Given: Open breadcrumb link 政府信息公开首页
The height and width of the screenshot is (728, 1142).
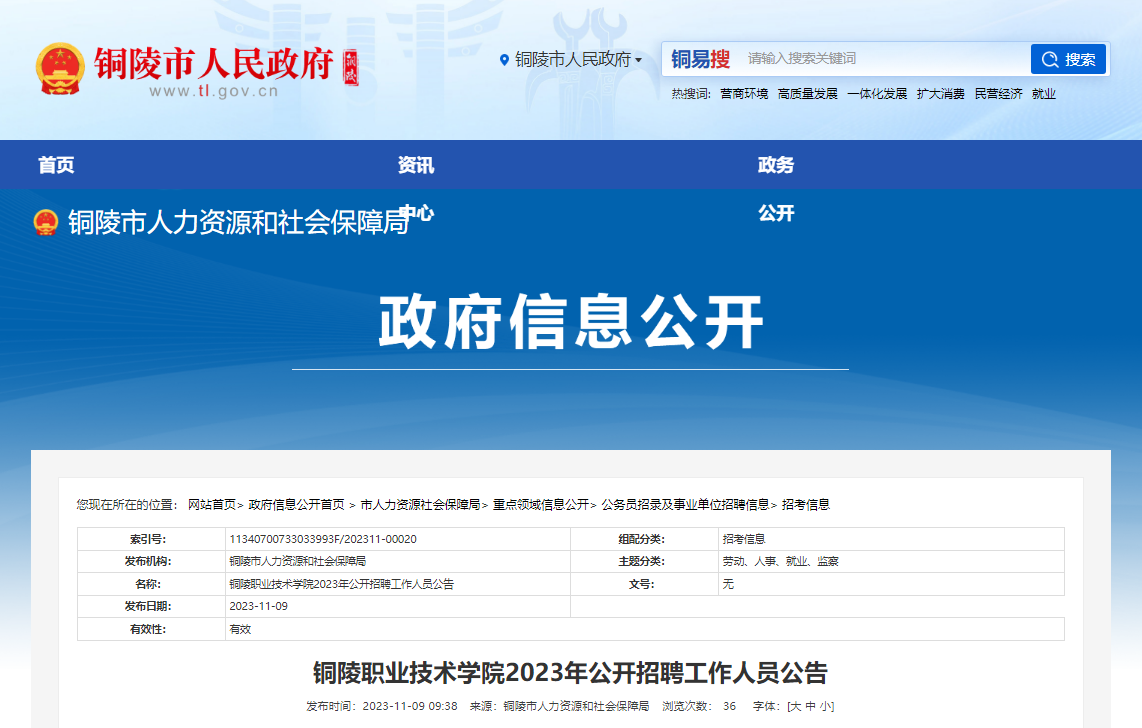Looking at the screenshot, I should point(296,505).
